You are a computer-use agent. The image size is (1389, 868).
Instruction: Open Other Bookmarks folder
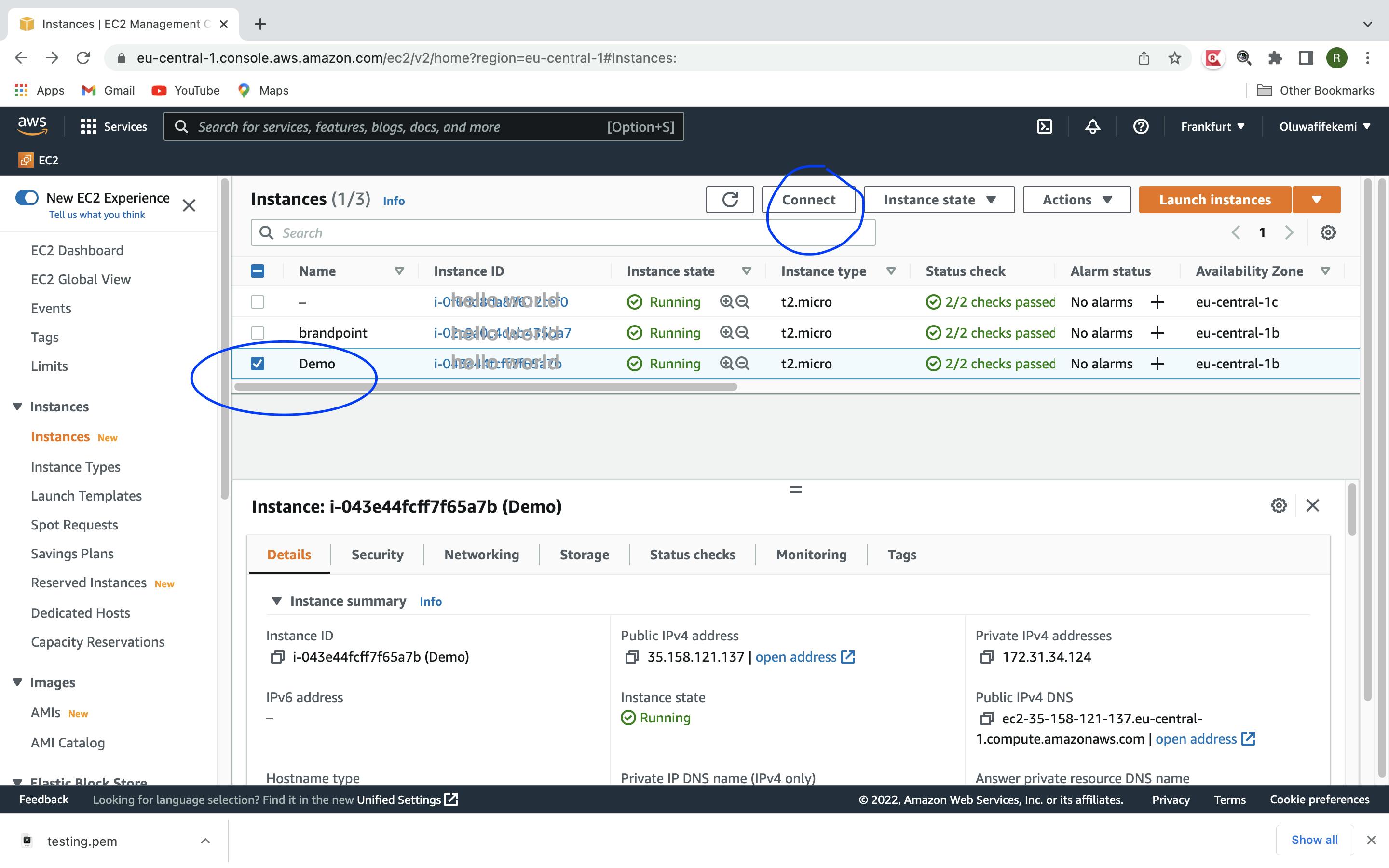tap(1315, 90)
